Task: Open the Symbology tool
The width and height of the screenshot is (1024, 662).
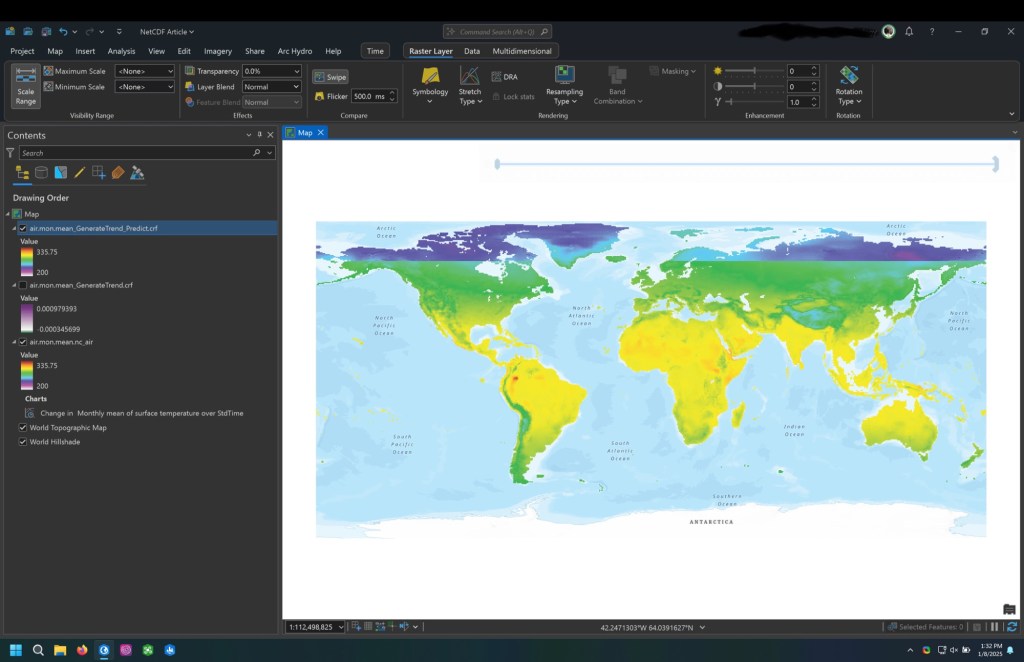Action: [x=430, y=82]
